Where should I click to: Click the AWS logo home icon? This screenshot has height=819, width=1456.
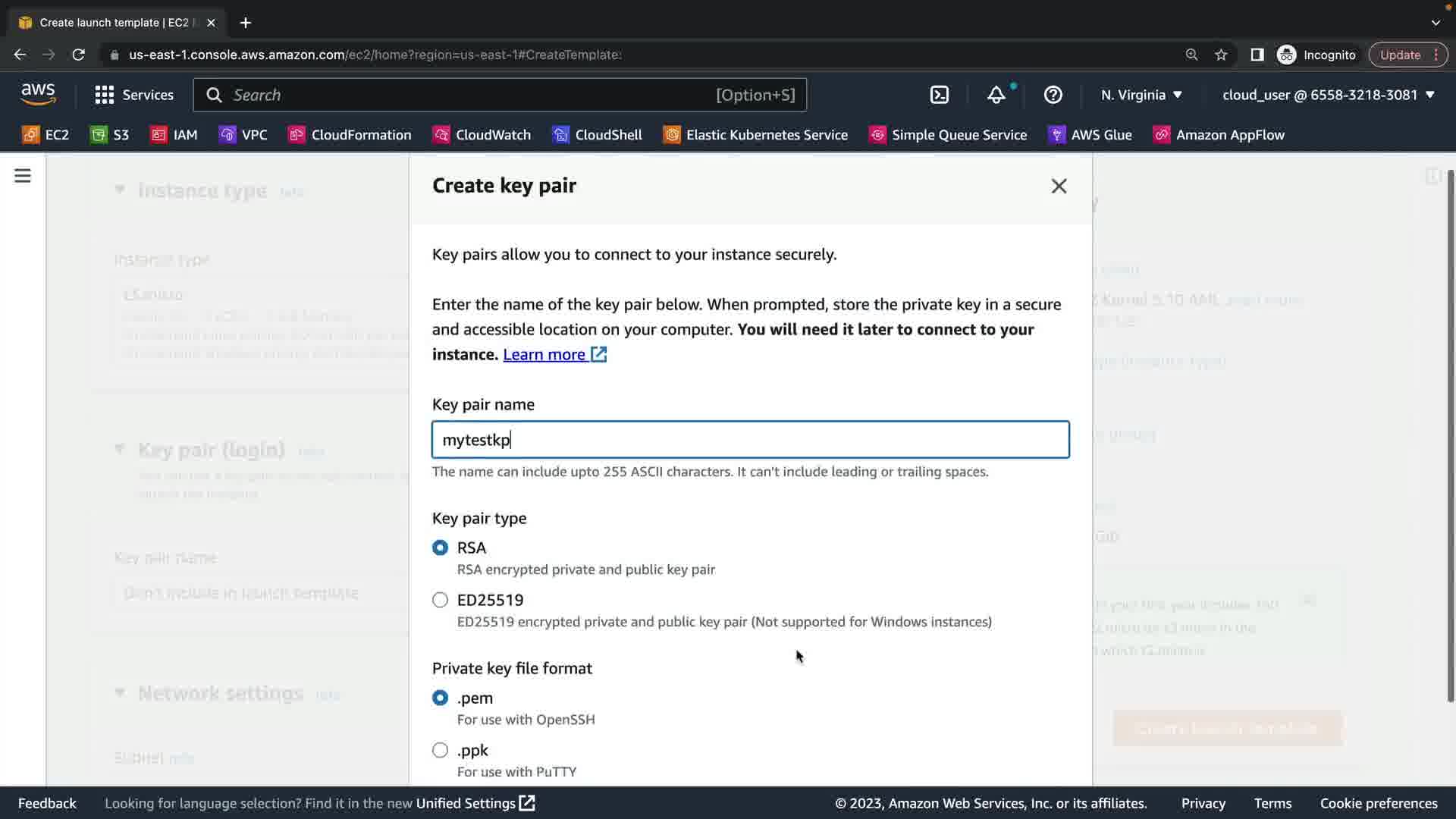click(x=38, y=95)
